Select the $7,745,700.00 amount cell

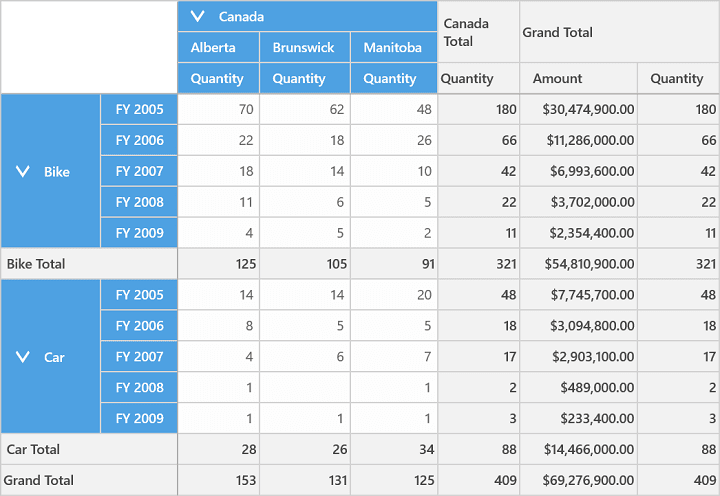point(579,294)
